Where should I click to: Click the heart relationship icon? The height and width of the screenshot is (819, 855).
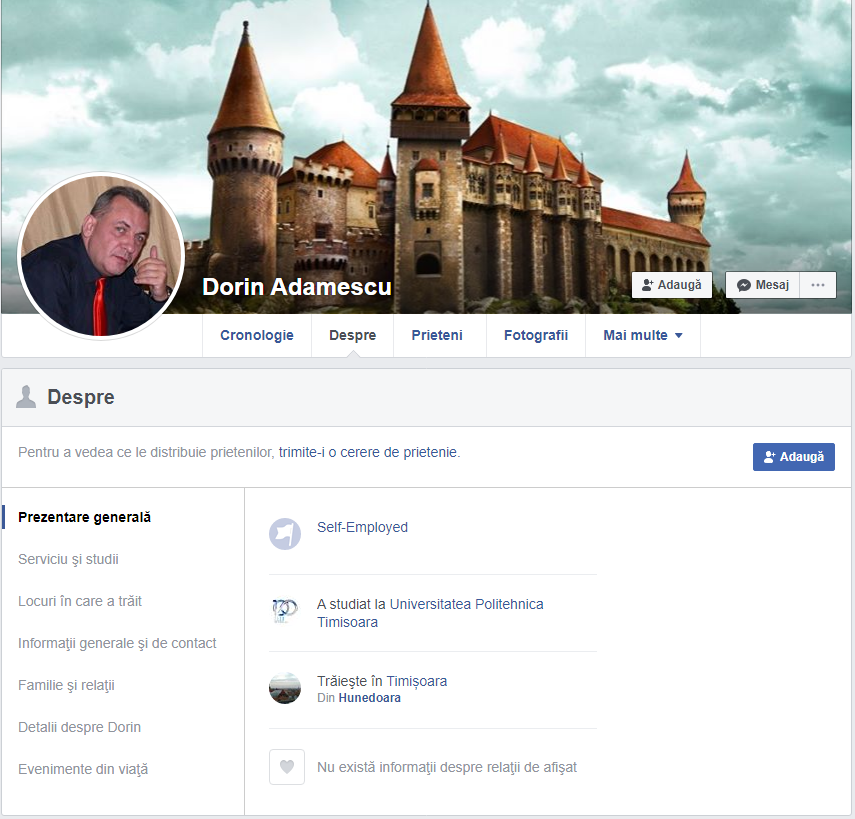click(x=287, y=767)
